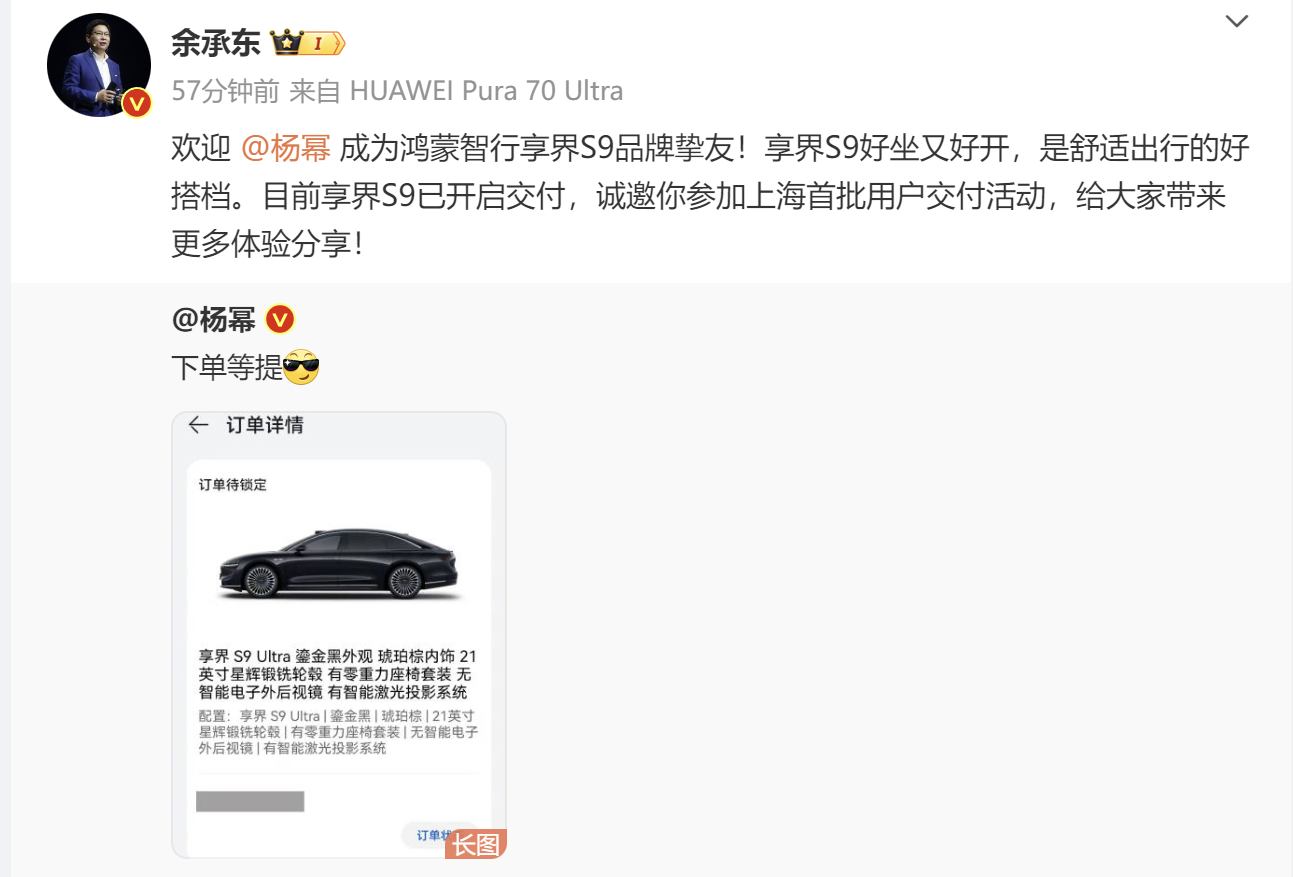Open the @杨幂 mention in post text
Image resolution: width=1293 pixels, height=877 pixels.
click(286, 149)
